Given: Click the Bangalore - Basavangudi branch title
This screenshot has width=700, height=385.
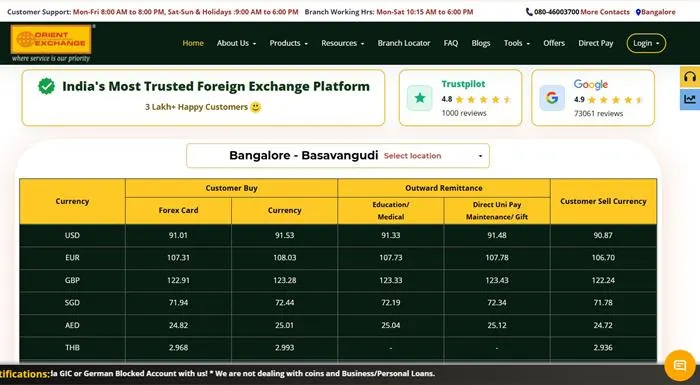Looking at the screenshot, I should click(x=304, y=155).
